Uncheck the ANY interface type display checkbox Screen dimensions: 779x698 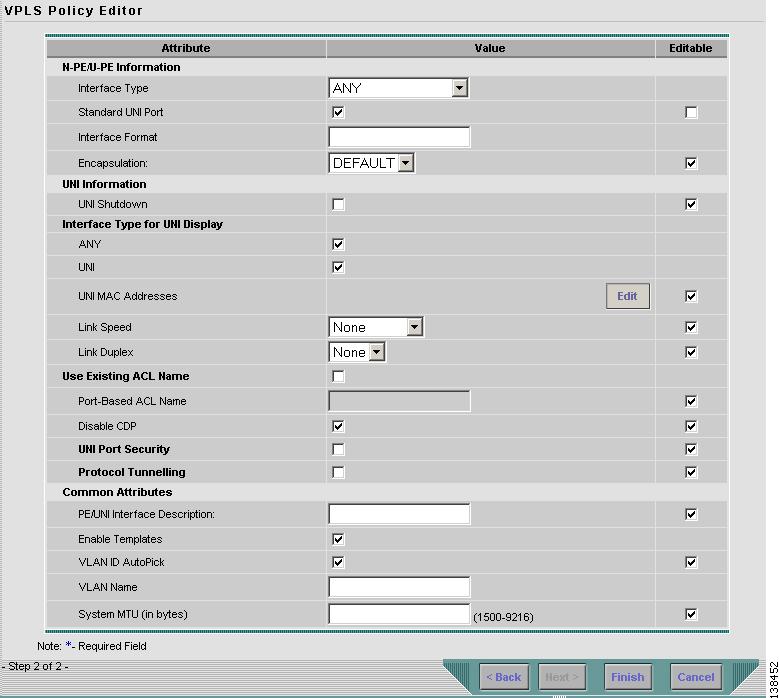point(338,244)
